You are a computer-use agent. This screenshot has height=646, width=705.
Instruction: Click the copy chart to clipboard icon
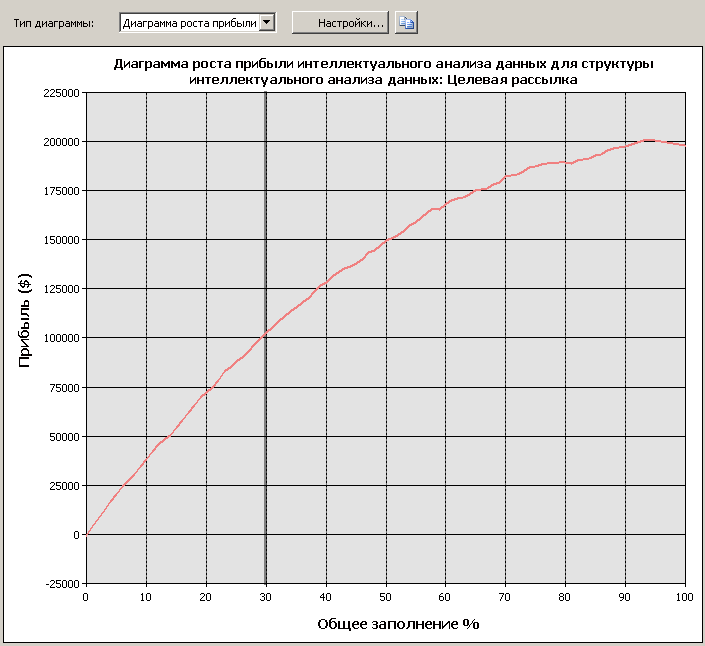406,22
